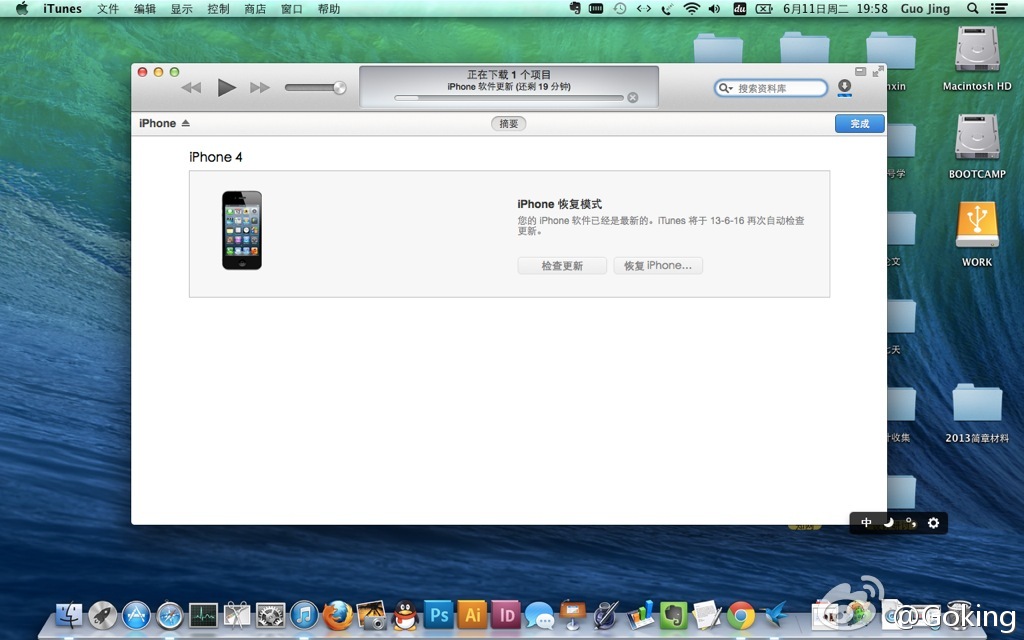Click the 检查更新 button
Image resolution: width=1024 pixels, height=640 pixels.
[562, 266]
